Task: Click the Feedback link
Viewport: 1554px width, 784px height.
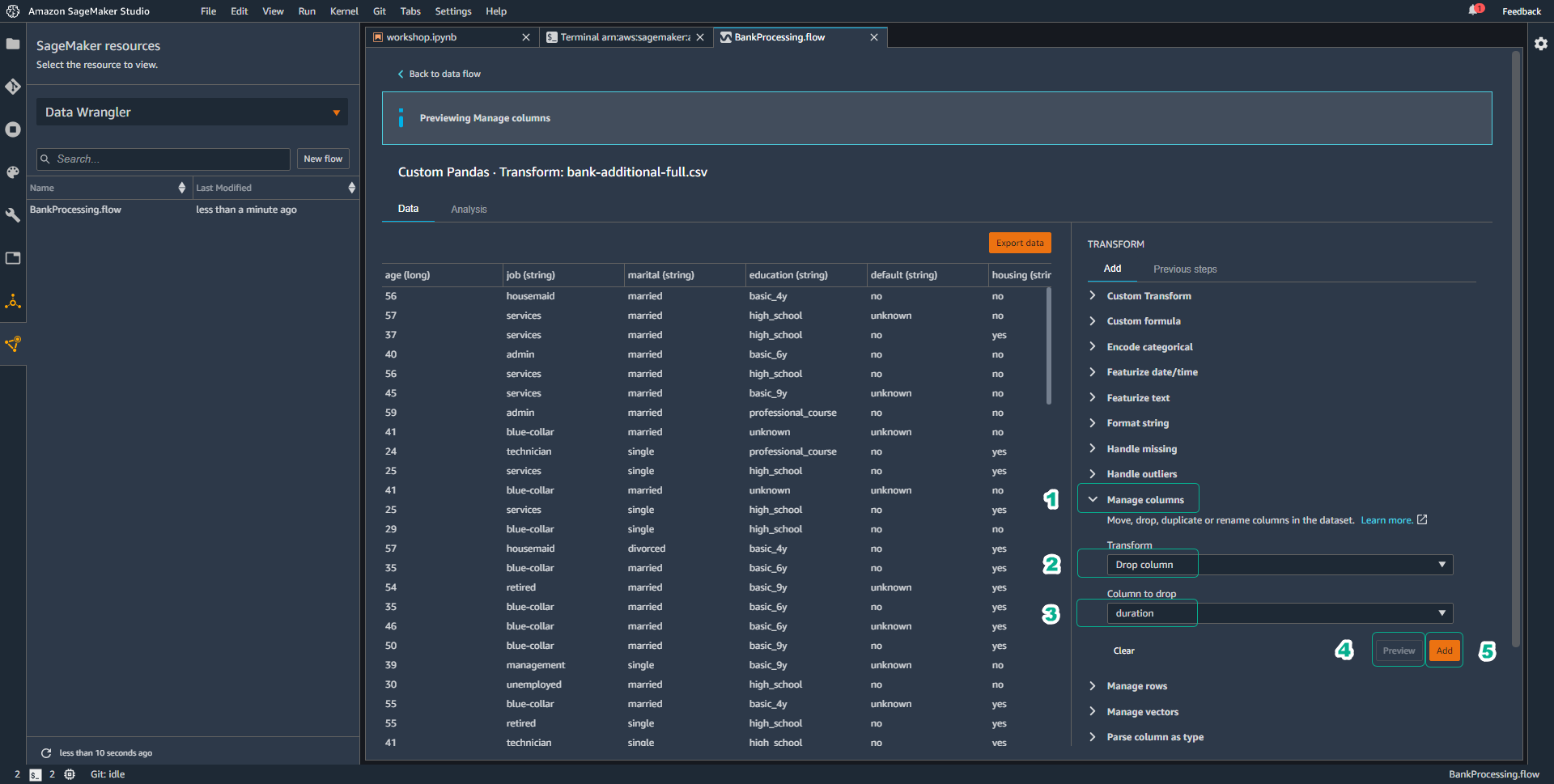Action: pos(1522,11)
